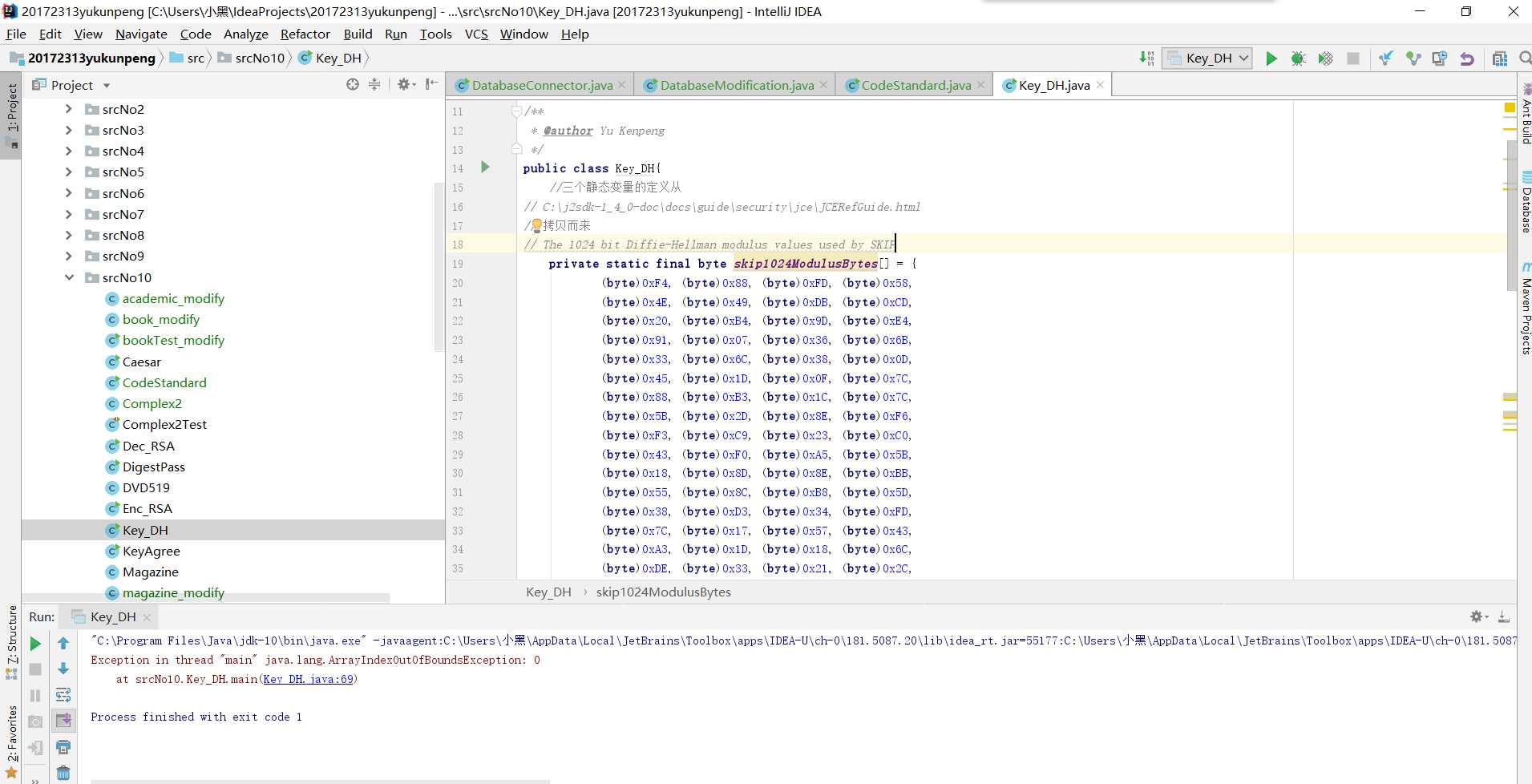This screenshot has height=784, width=1532.
Task: Click the VCS Update Project icon
Action: coord(1385,59)
